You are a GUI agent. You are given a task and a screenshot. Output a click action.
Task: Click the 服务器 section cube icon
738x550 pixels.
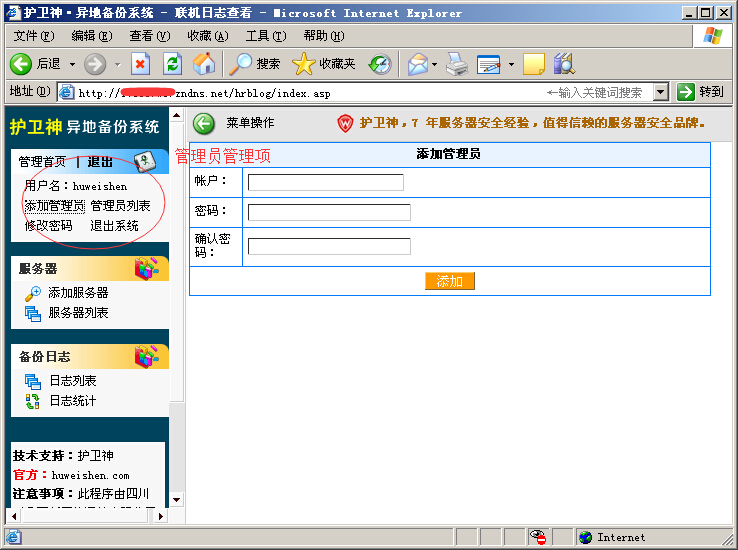pos(146,268)
